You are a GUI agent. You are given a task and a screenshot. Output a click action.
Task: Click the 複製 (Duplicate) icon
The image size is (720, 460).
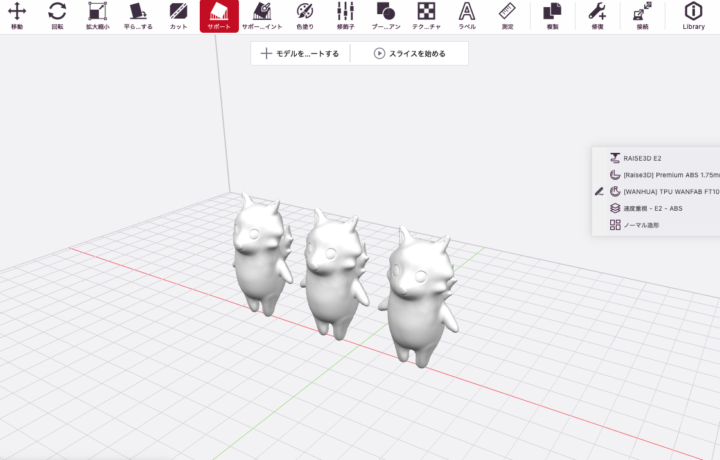(x=552, y=16)
